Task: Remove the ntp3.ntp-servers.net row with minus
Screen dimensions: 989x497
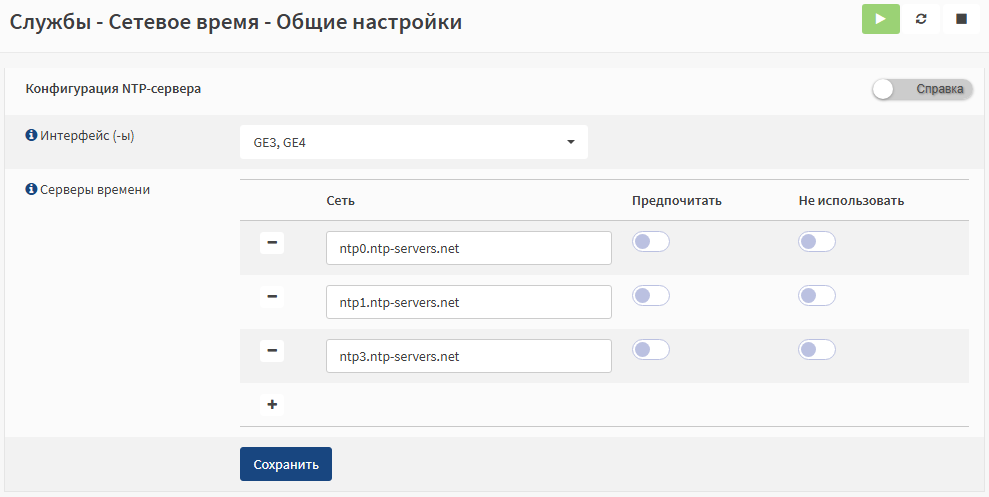Action: click(272, 351)
